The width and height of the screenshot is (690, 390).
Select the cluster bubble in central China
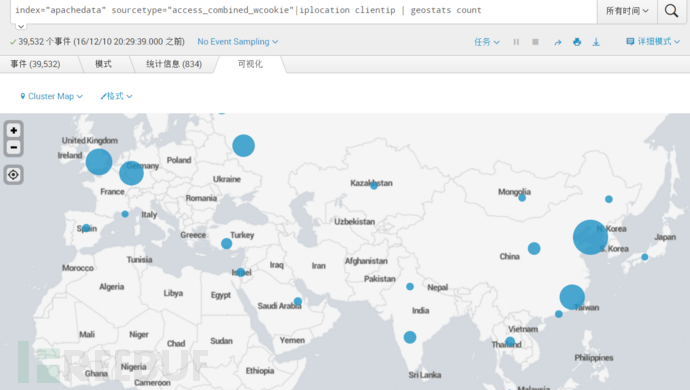point(534,248)
